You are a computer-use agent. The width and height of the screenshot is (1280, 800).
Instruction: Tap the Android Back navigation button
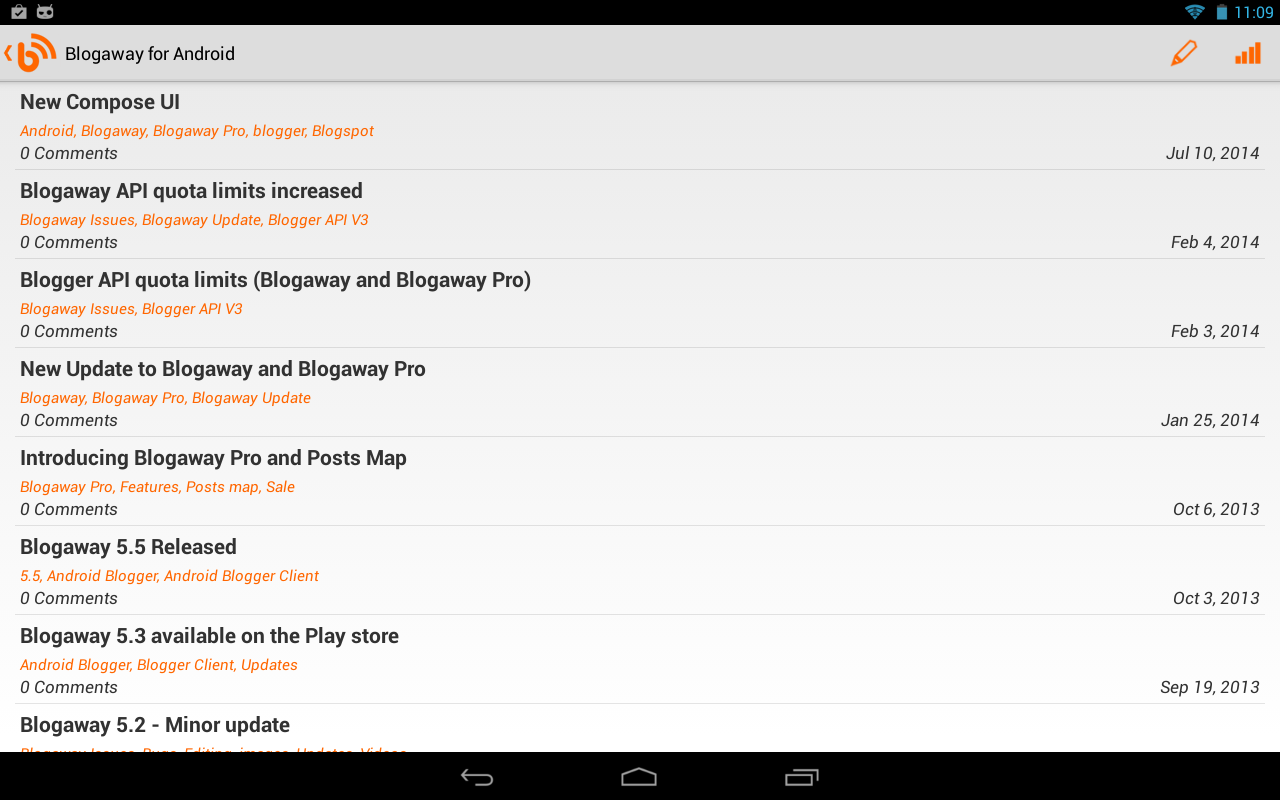477,777
